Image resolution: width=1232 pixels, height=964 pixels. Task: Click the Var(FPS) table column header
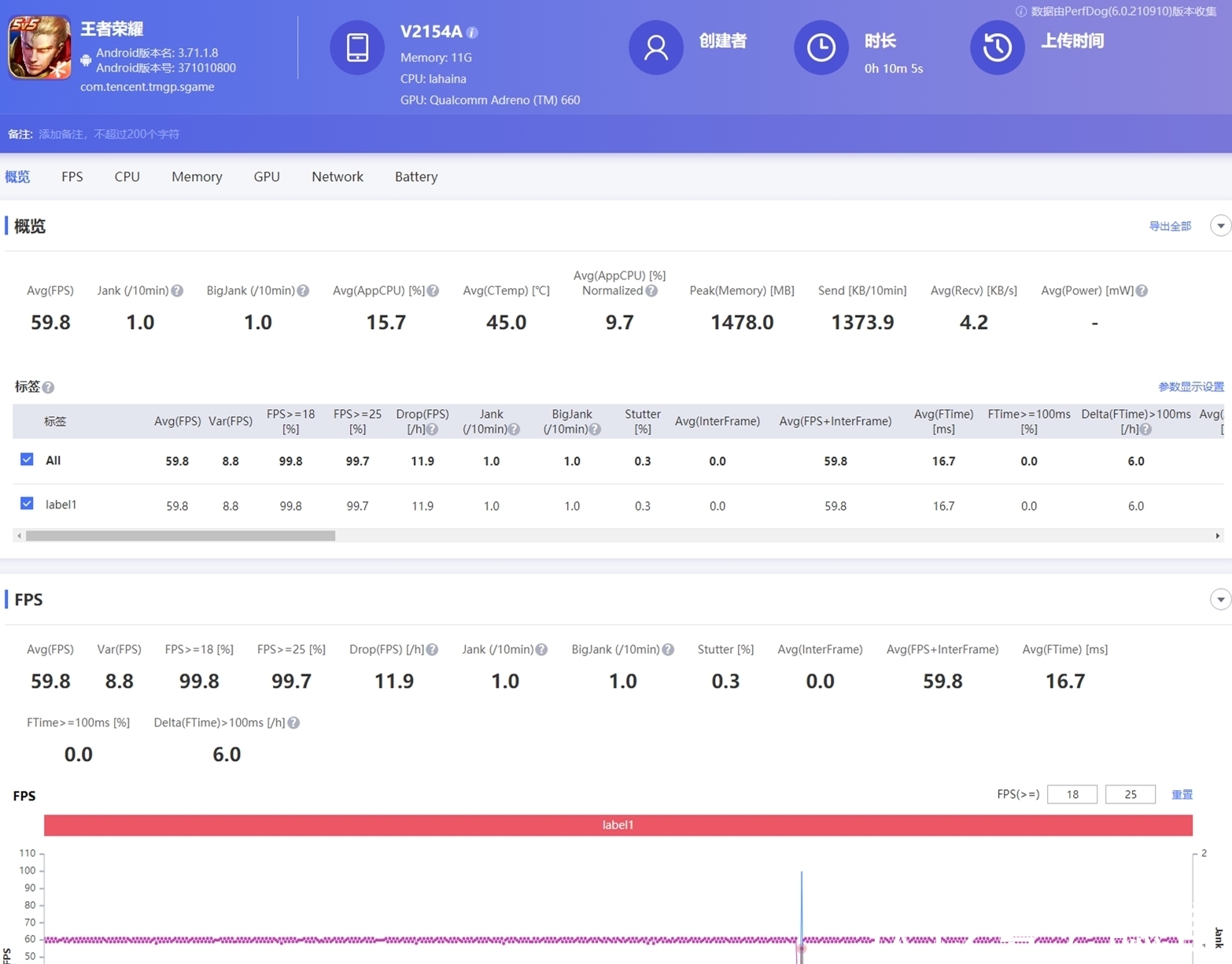pyautogui.click(x=231, y=421)
